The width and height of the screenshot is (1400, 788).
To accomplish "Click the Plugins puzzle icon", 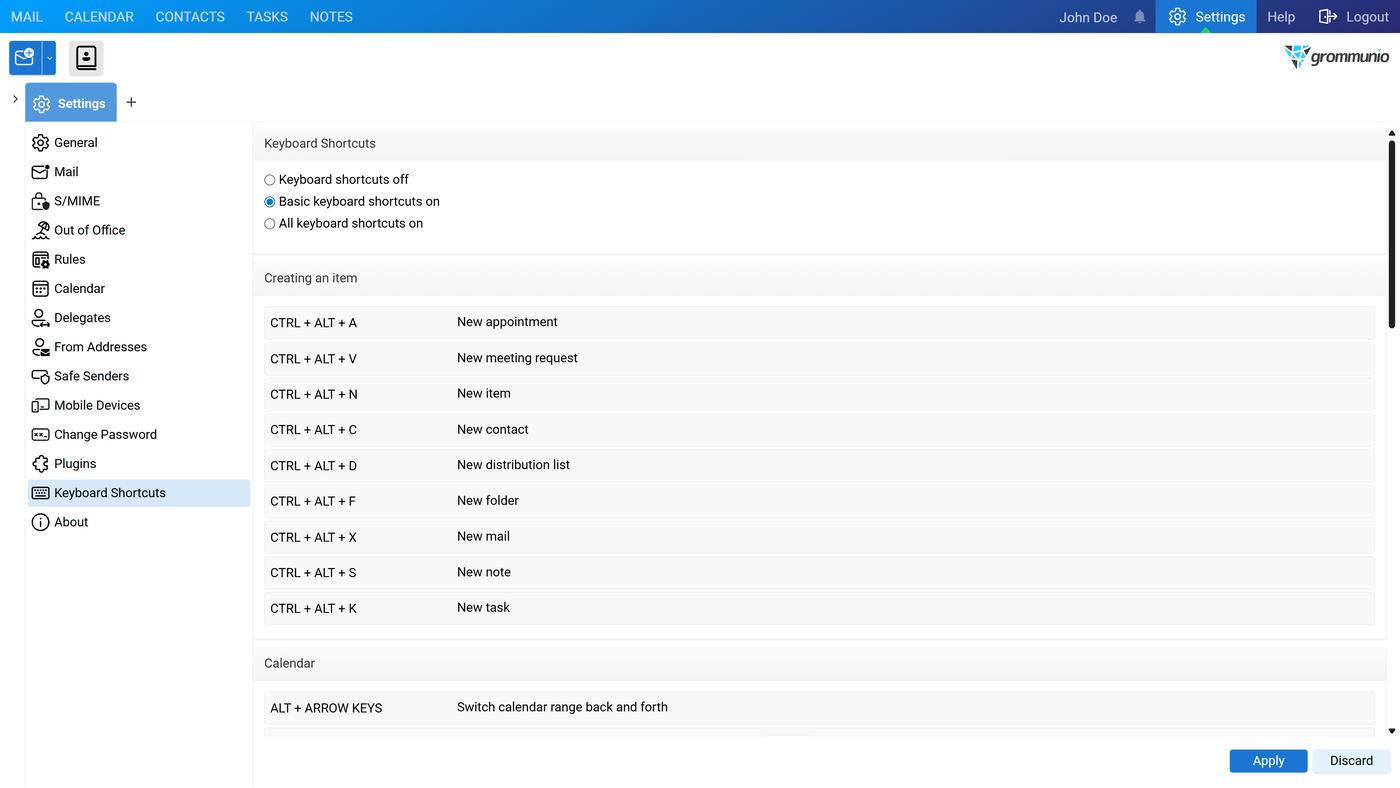I will [41, 464].
